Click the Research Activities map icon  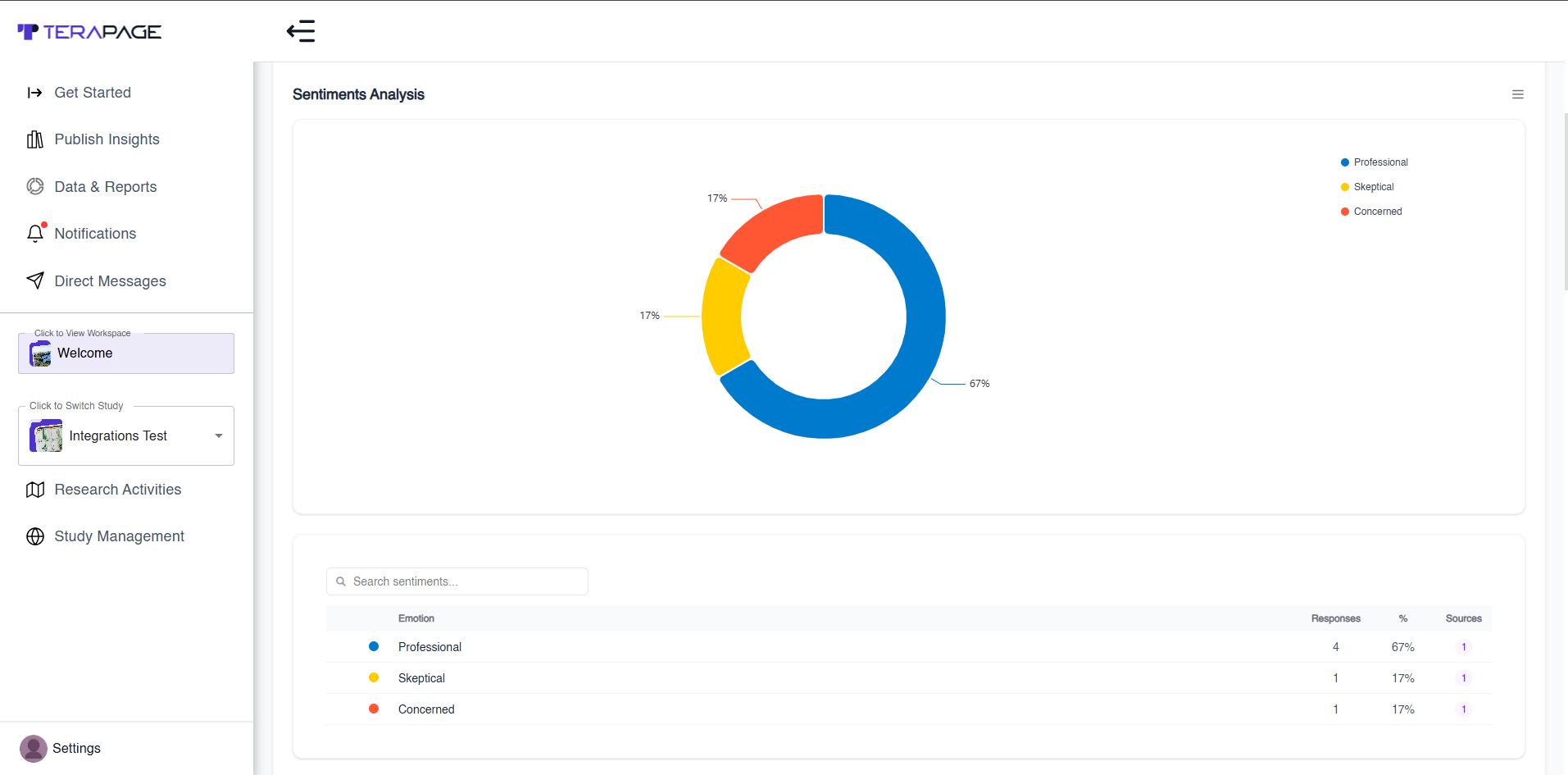(x=34, y=490)
